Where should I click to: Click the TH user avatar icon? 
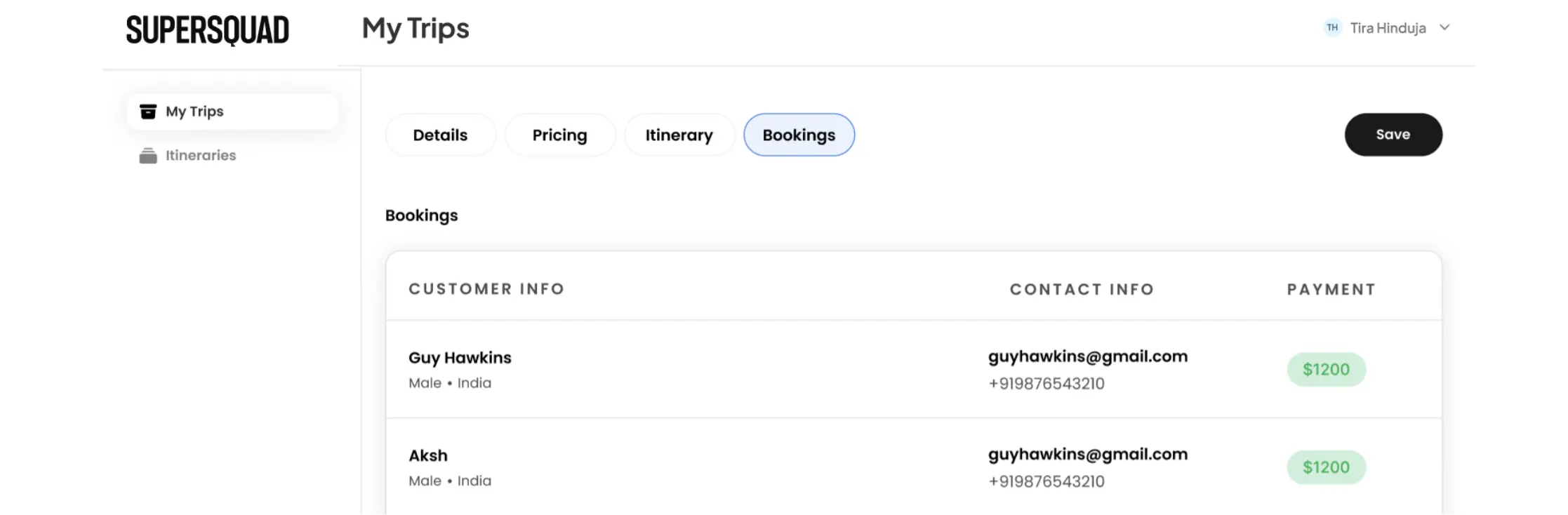[x=1332, y=28]
